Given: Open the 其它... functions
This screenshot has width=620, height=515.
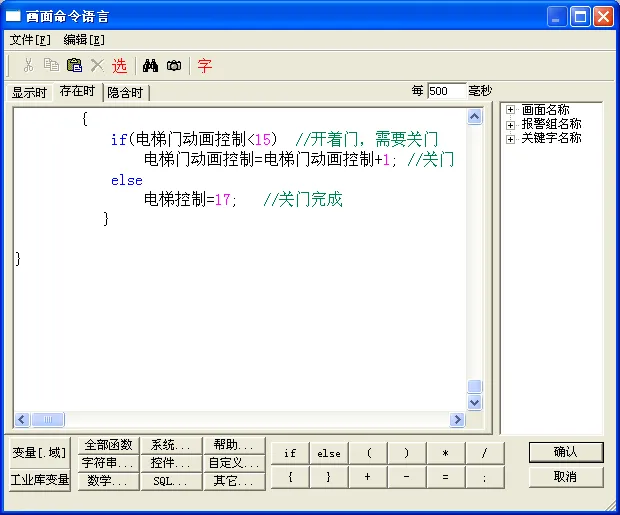Looking at the screenshot, I should [234, 481].
